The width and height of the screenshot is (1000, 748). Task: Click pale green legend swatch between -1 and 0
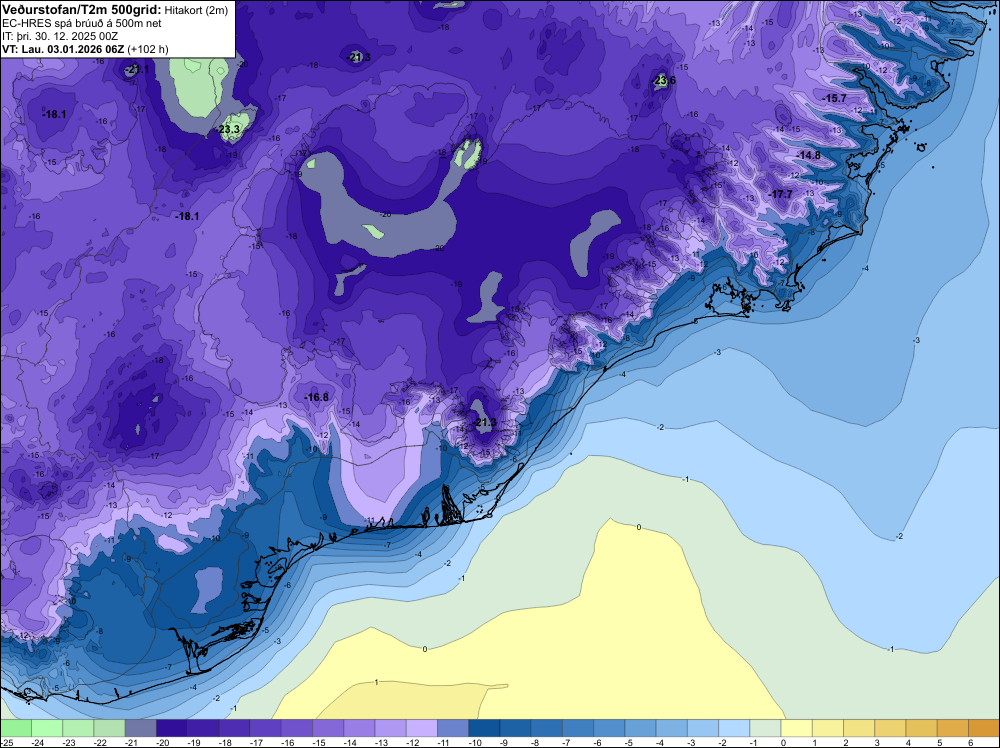(765, 728)
